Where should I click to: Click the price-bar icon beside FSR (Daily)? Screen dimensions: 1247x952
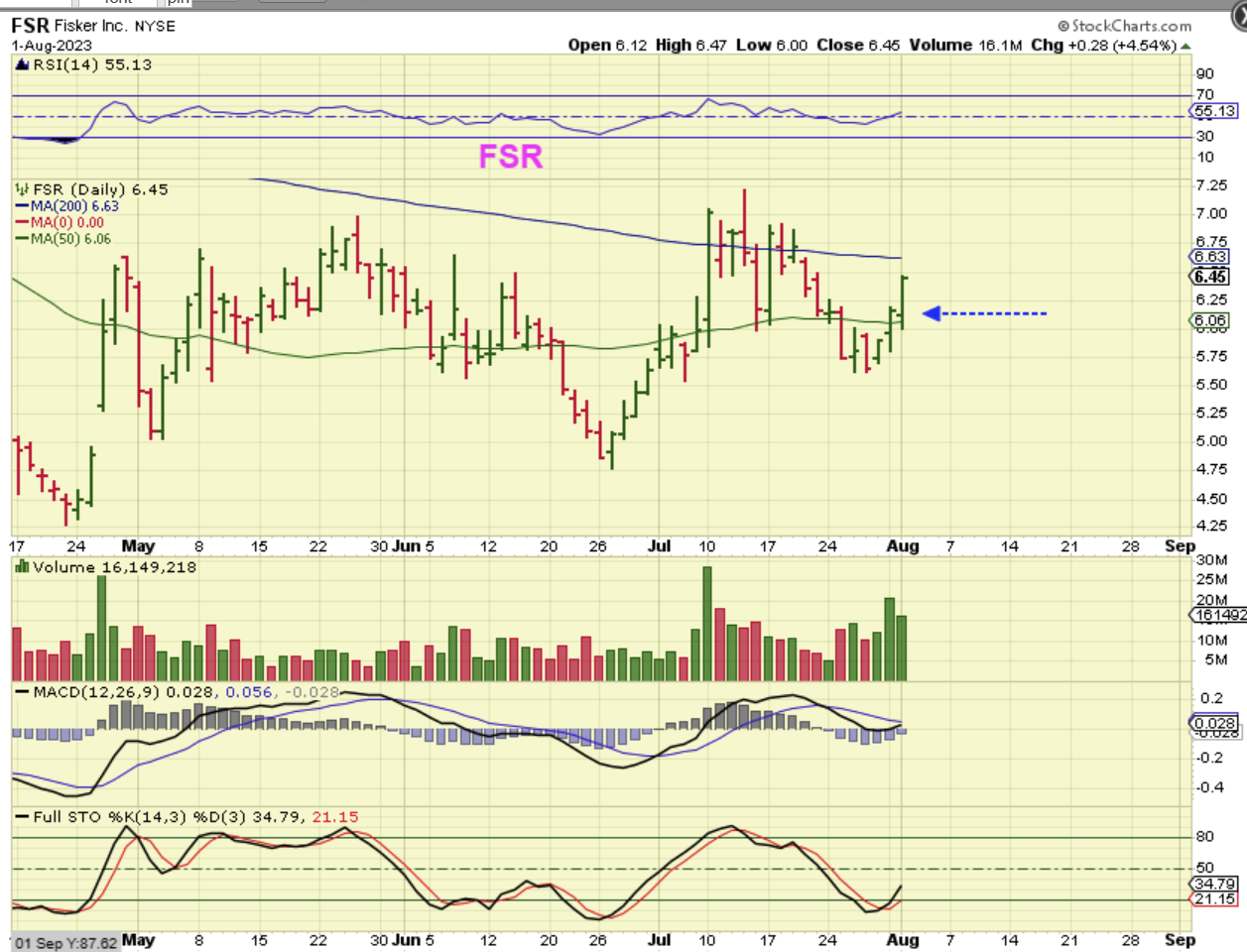22,188
